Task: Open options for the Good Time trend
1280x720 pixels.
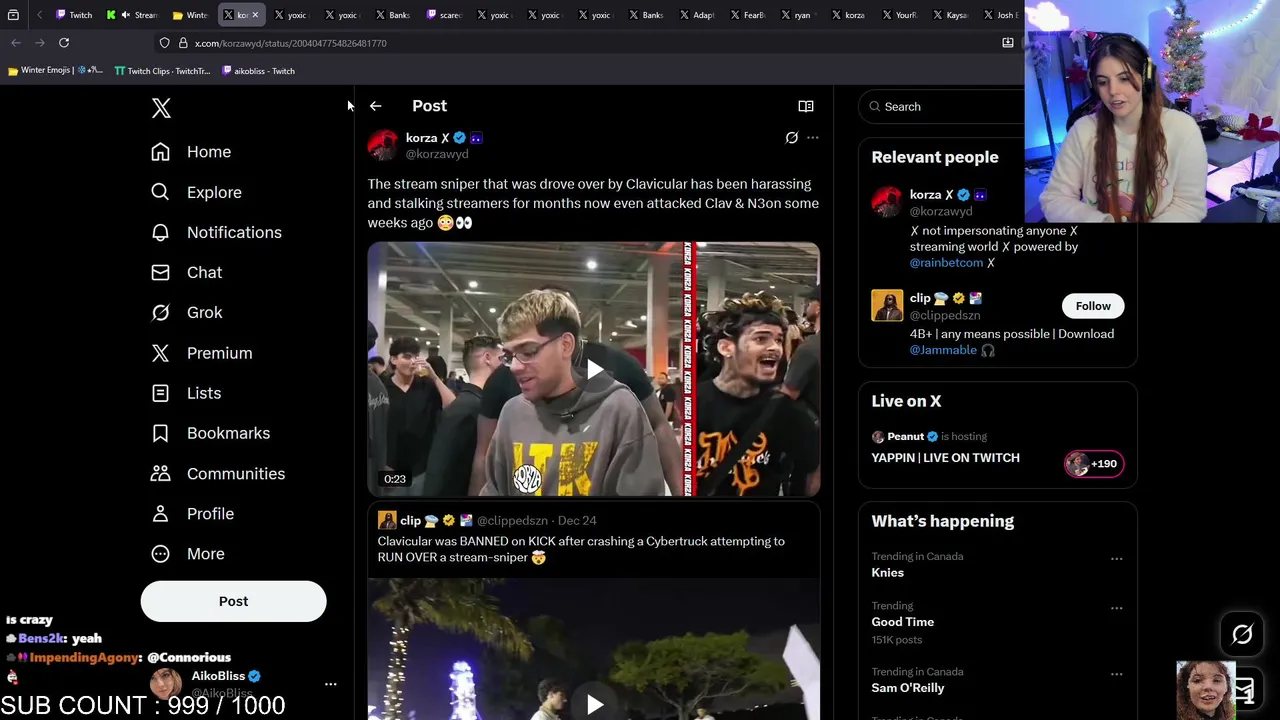Action: click(x=1116, y=608)
